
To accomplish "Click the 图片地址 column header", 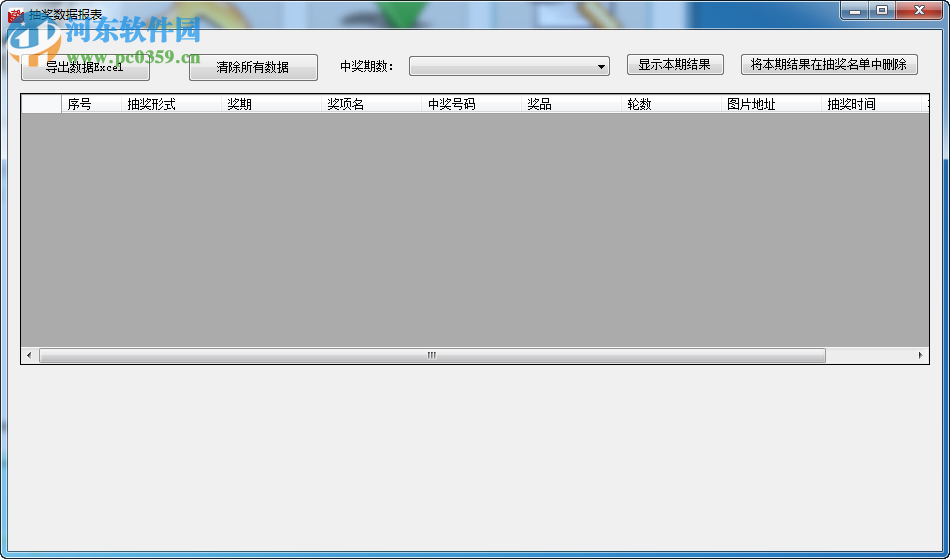I will pyautogui.click(x=771, y=104).
